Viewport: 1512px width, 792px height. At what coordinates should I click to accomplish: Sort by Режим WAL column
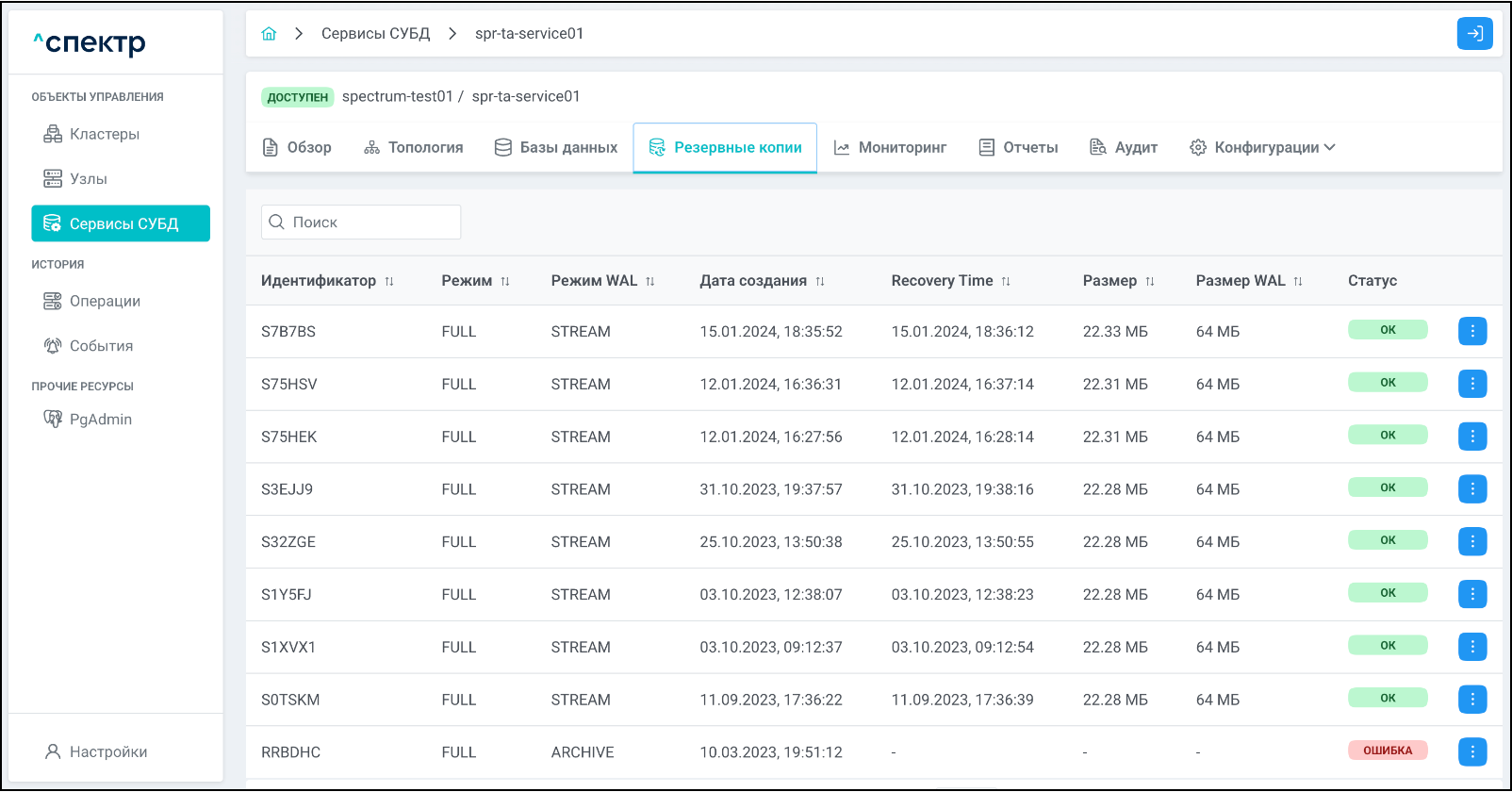(650, 281)
